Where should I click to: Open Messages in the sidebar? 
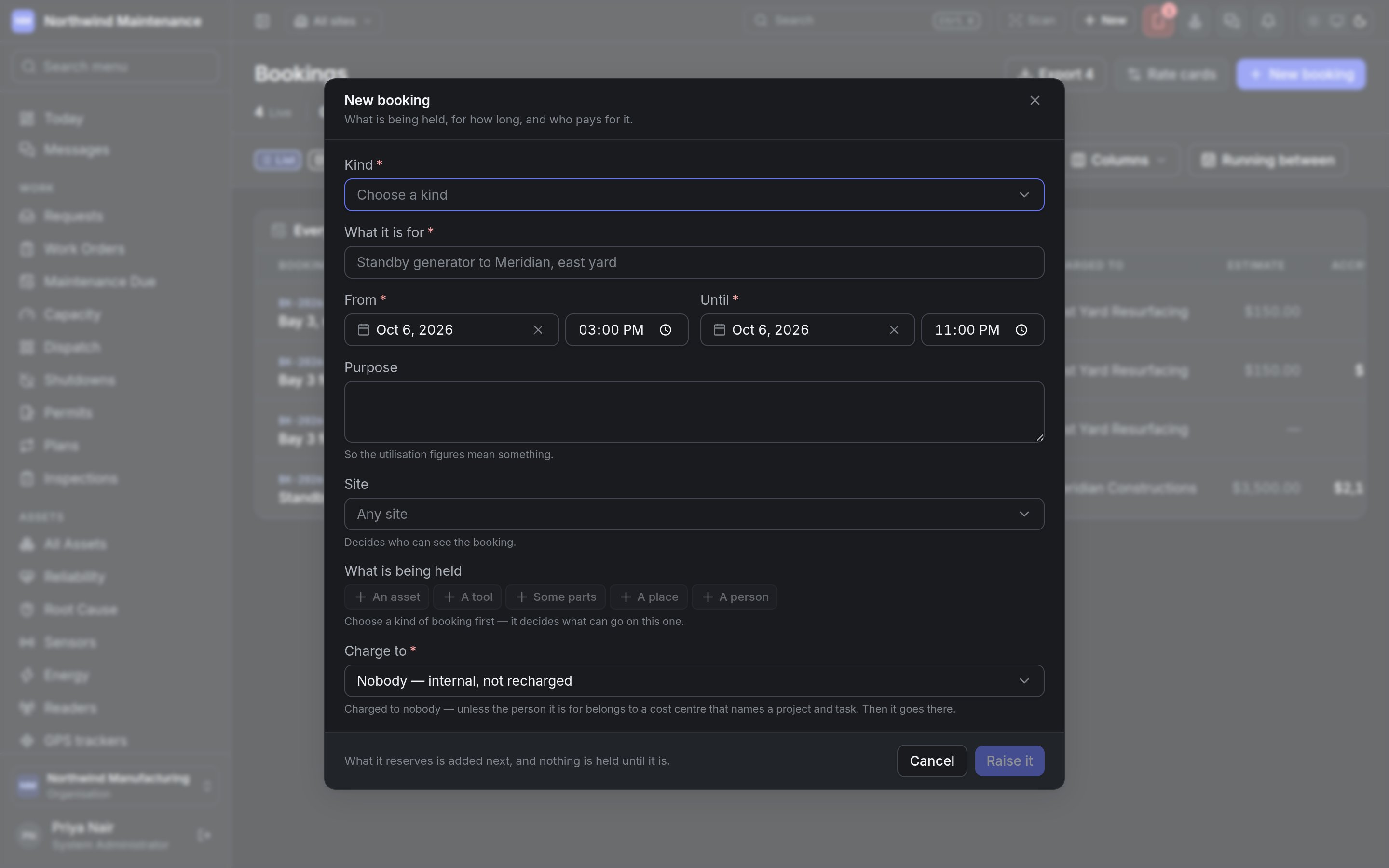(x=76, y=150)
